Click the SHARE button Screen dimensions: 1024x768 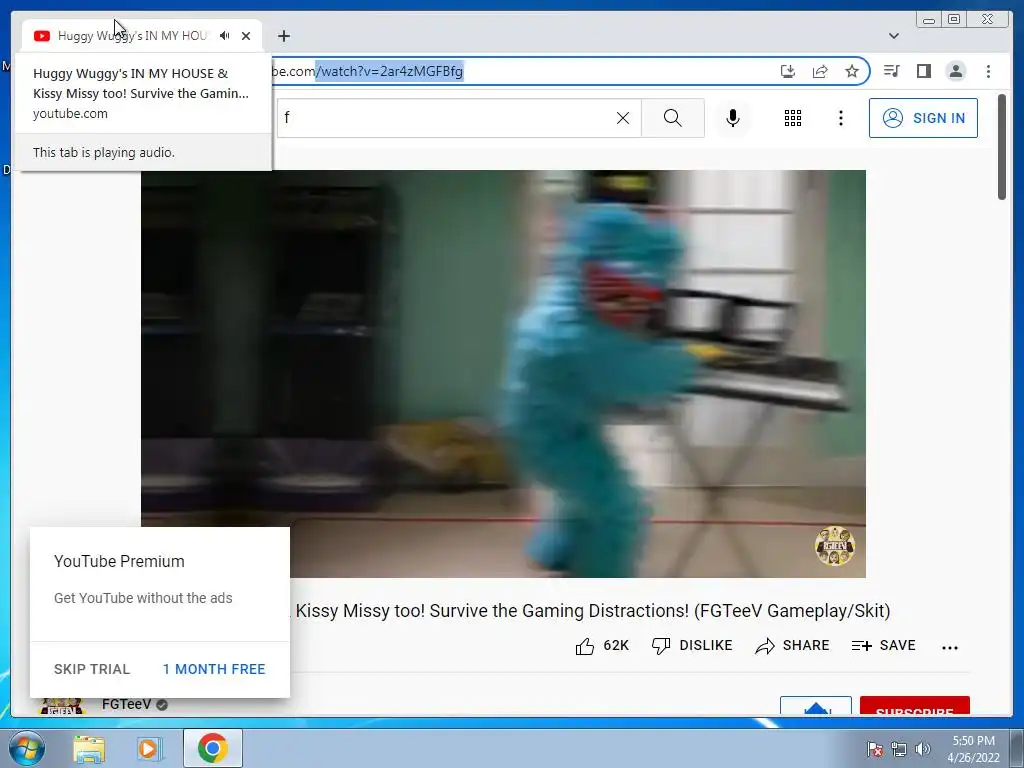[x=792, y=646]
